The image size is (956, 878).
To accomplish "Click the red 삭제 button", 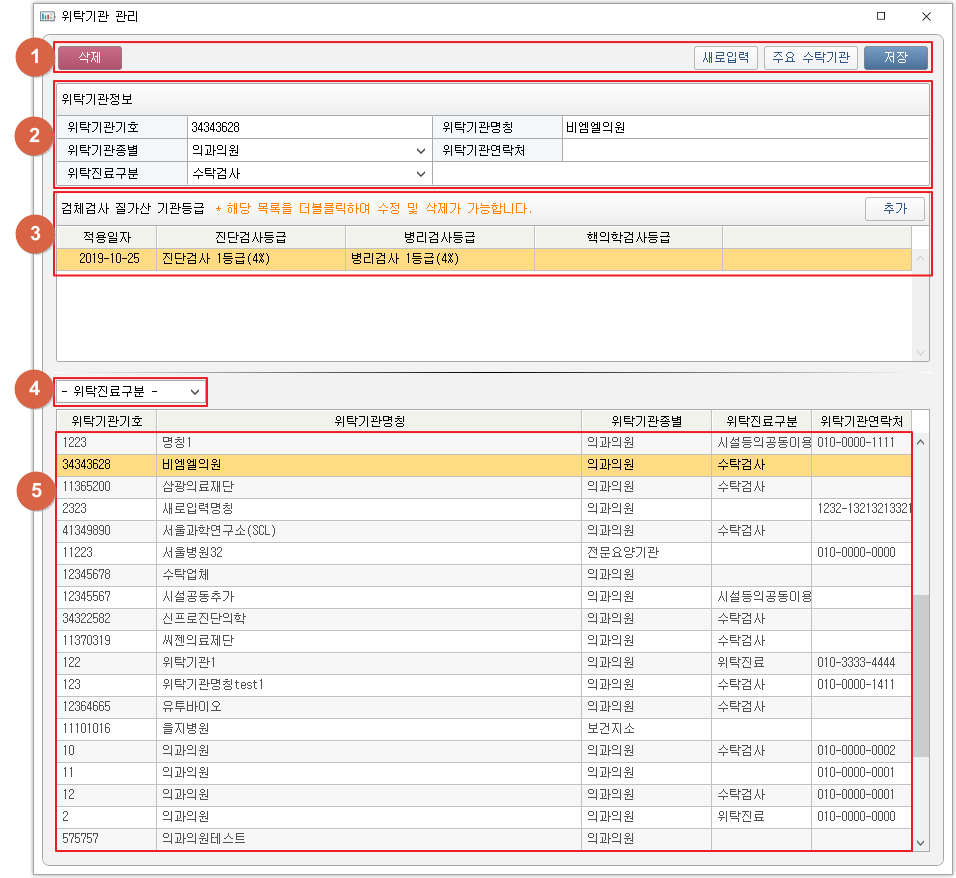I will [x=89, y=58].
